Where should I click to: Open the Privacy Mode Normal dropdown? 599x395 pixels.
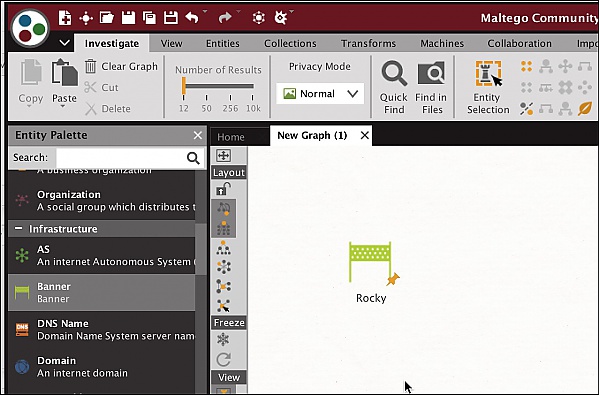click(320, 94)
